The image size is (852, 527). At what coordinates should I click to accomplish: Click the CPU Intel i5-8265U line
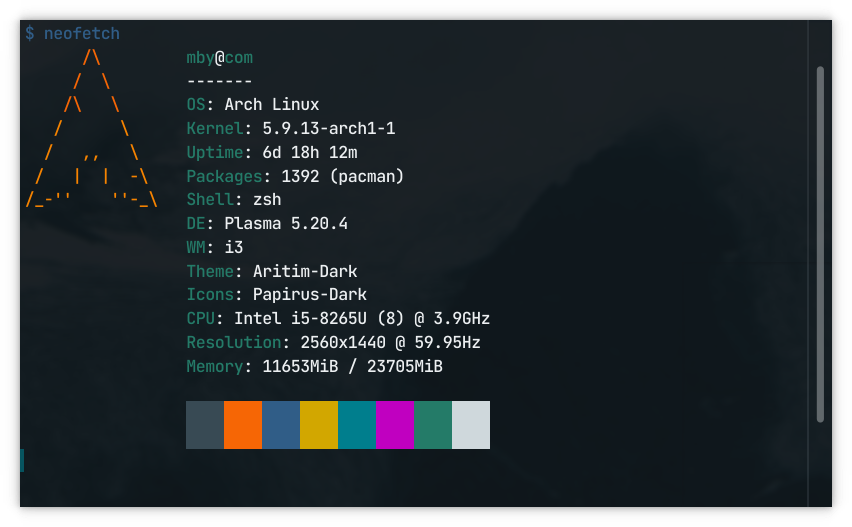click(338, 318)
